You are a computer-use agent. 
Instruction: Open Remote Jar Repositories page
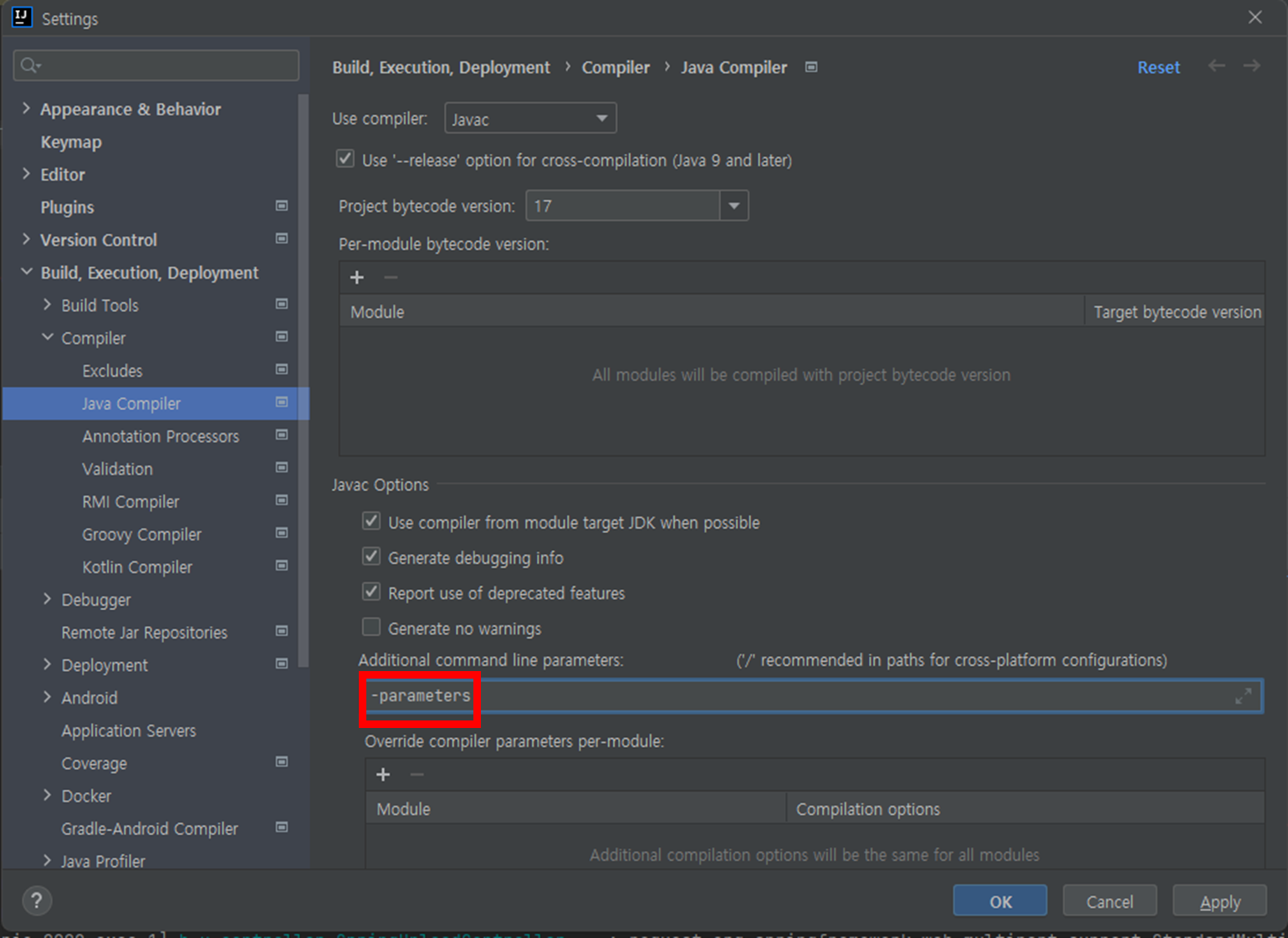[144, 633]
